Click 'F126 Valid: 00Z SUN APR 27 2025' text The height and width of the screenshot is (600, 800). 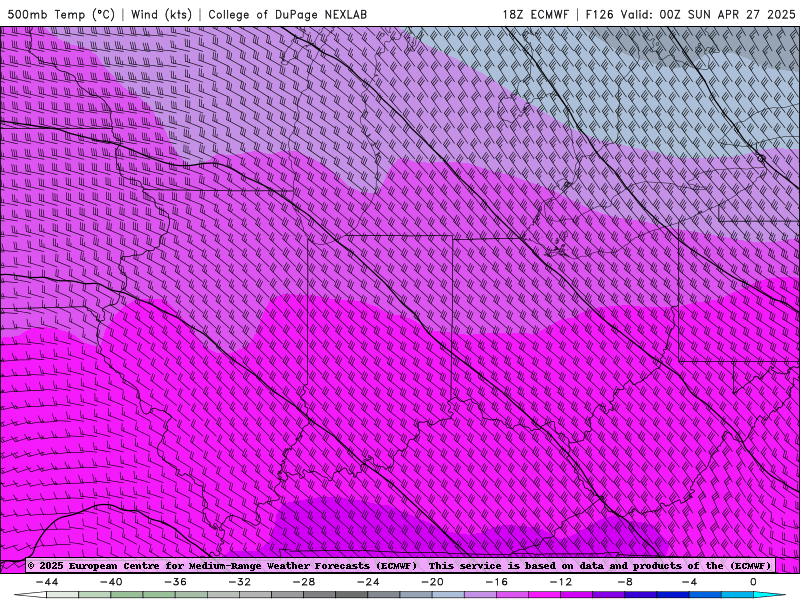pos(690,14)
